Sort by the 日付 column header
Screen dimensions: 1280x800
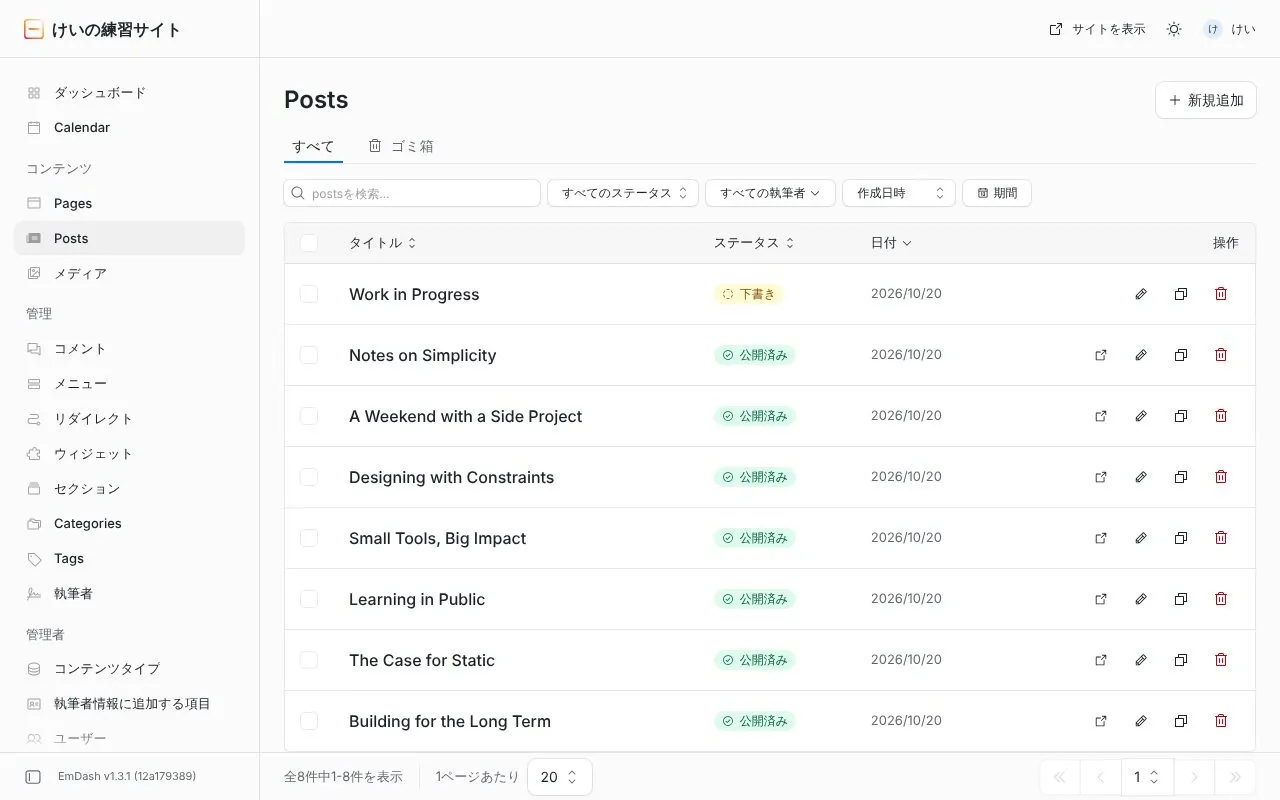coord(891,243)
